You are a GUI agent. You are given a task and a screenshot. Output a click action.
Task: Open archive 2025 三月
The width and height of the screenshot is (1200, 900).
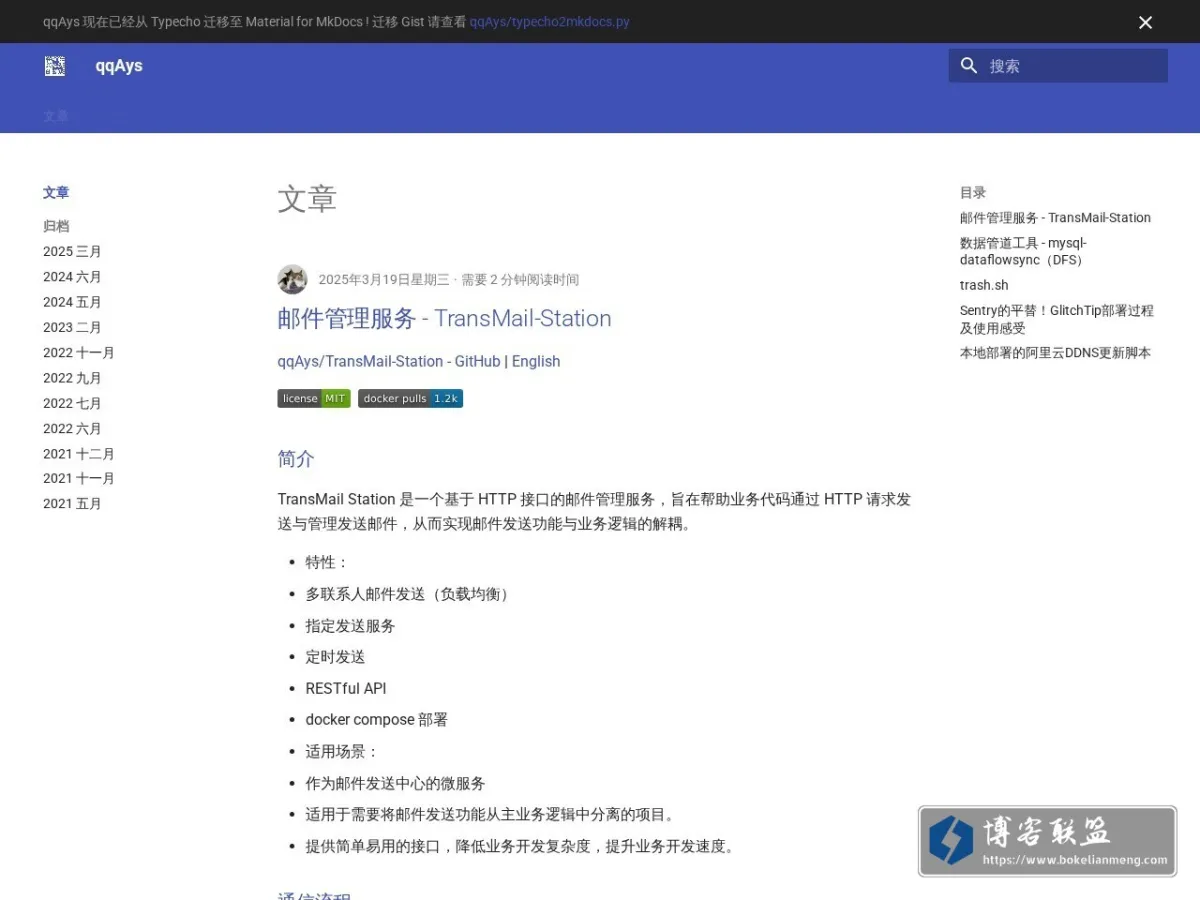[72, 251]
